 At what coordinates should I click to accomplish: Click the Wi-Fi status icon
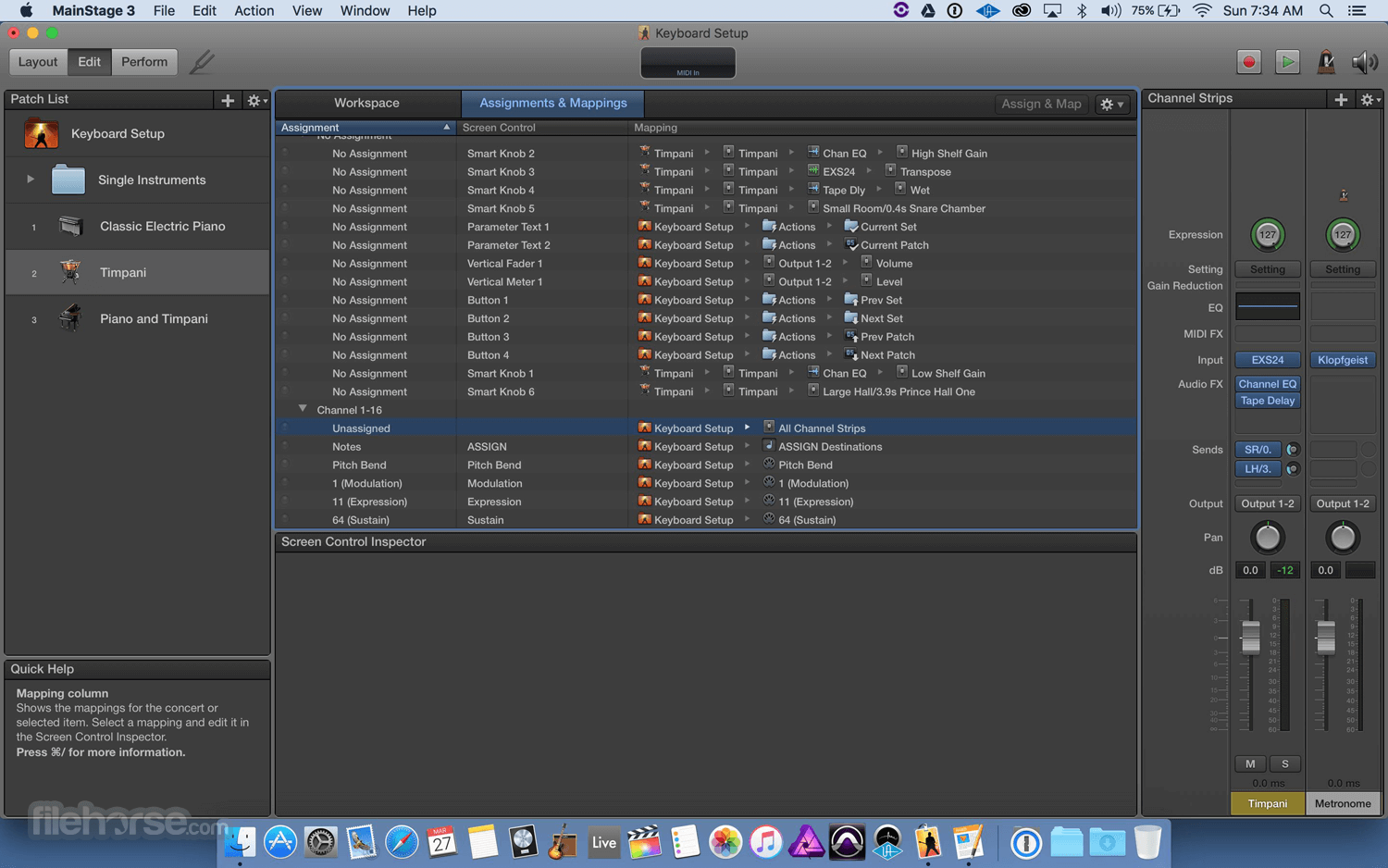point(1202,11)
